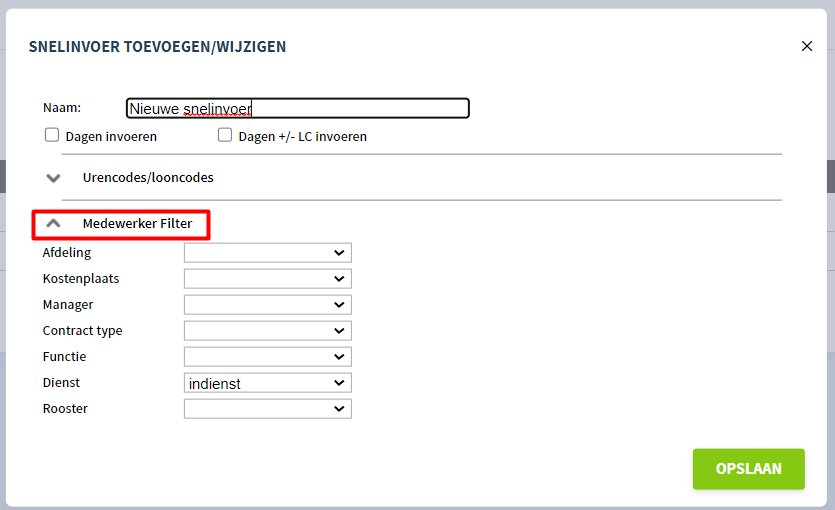Click the Rooster label

(x=65, y=408)
